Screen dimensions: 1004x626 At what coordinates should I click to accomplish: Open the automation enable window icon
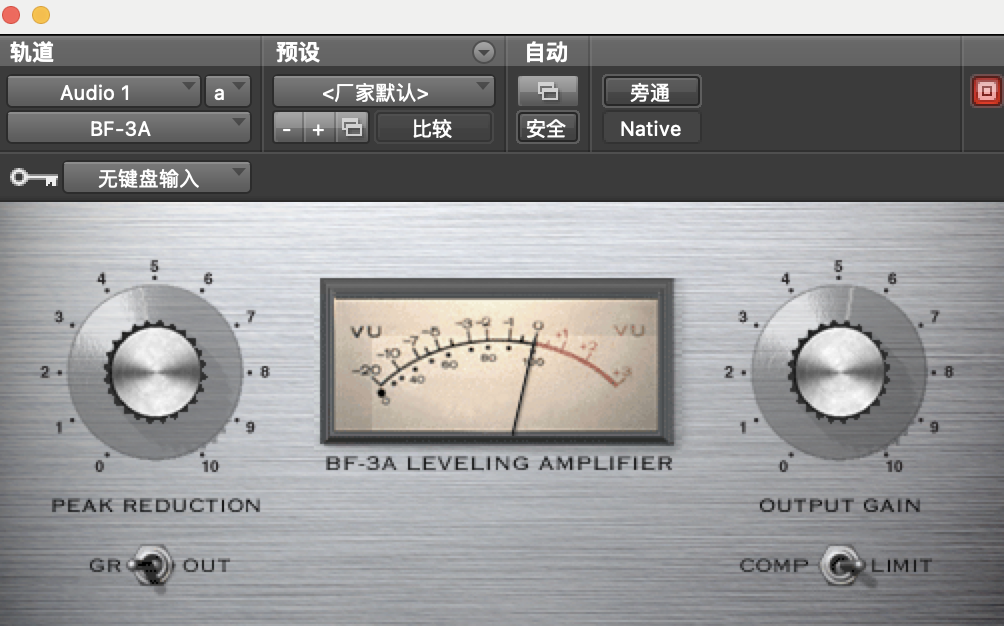tap(547, 92)
